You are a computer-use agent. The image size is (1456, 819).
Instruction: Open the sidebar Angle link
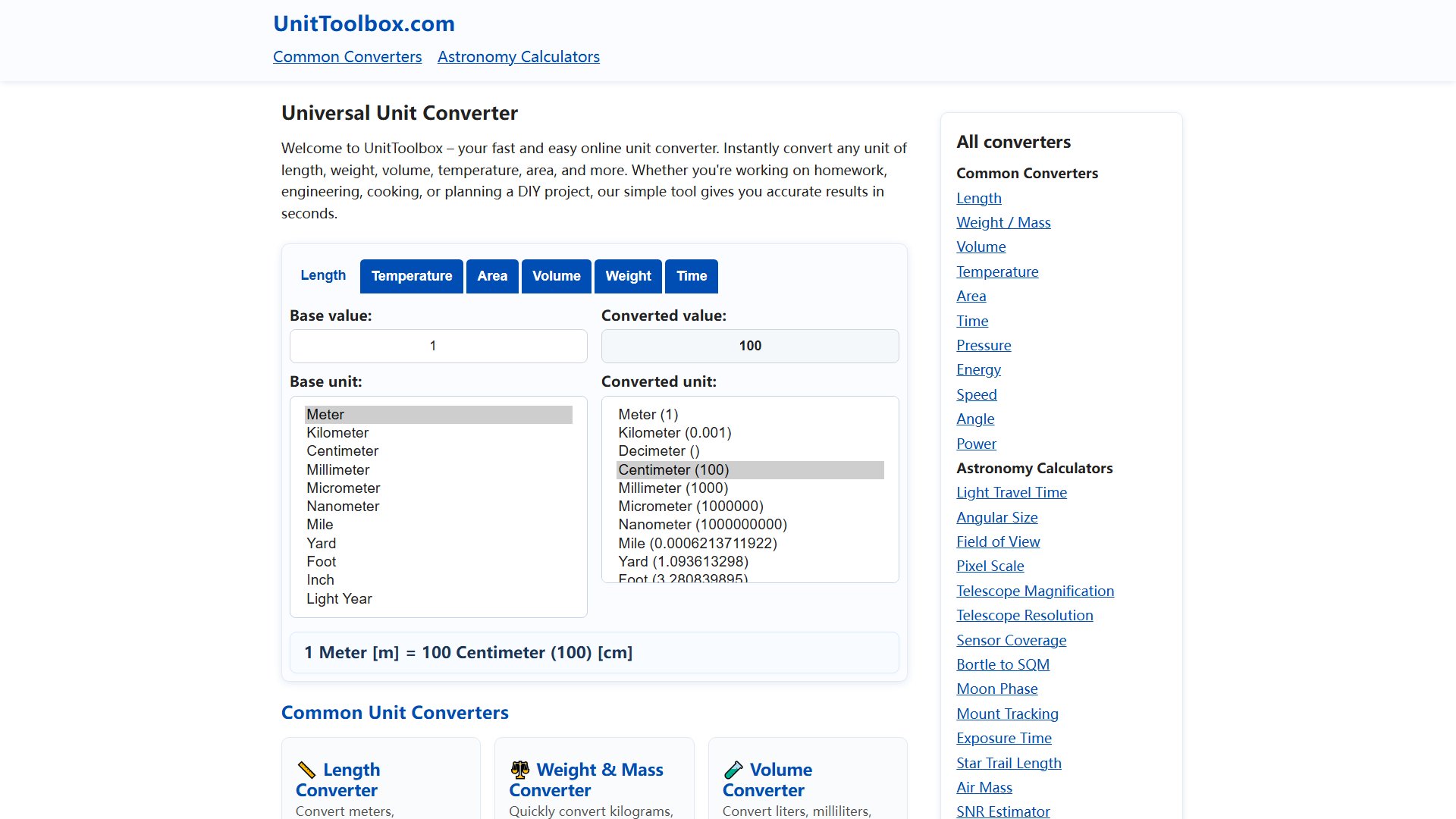[x=975, y=419]
